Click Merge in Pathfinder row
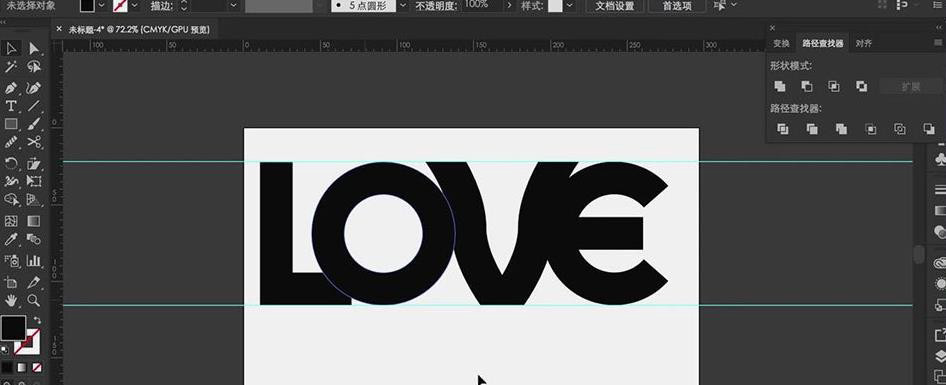The width and height of the screenshot is (946, 385). click(x=841, y=129)
